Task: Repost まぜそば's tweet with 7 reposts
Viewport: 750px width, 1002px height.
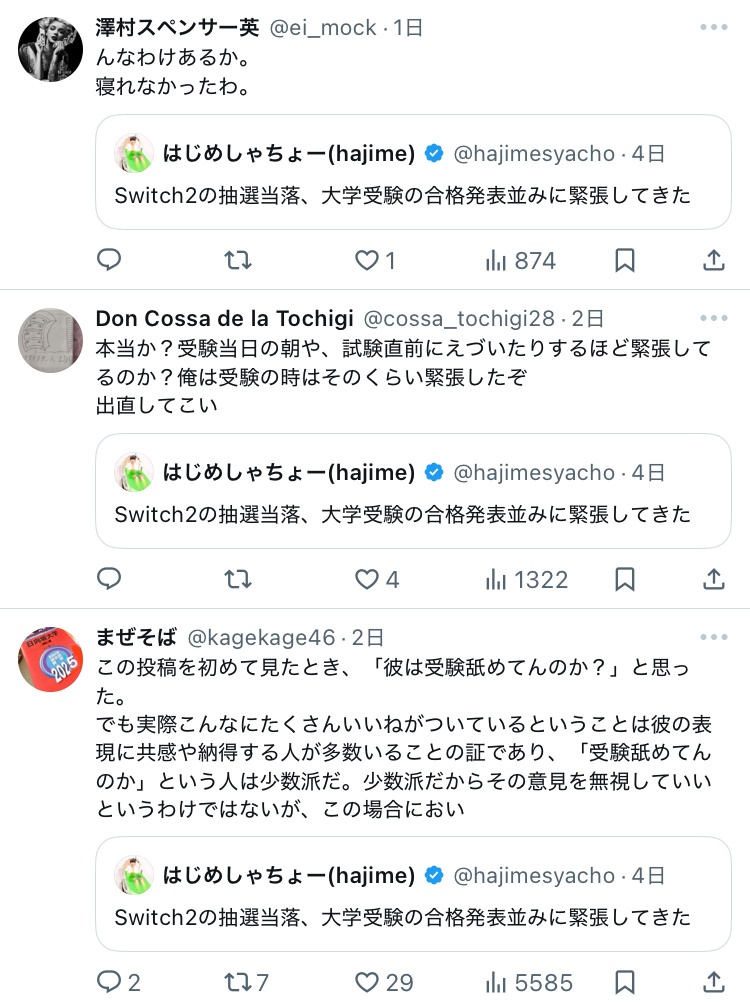Action: point(247,982)
